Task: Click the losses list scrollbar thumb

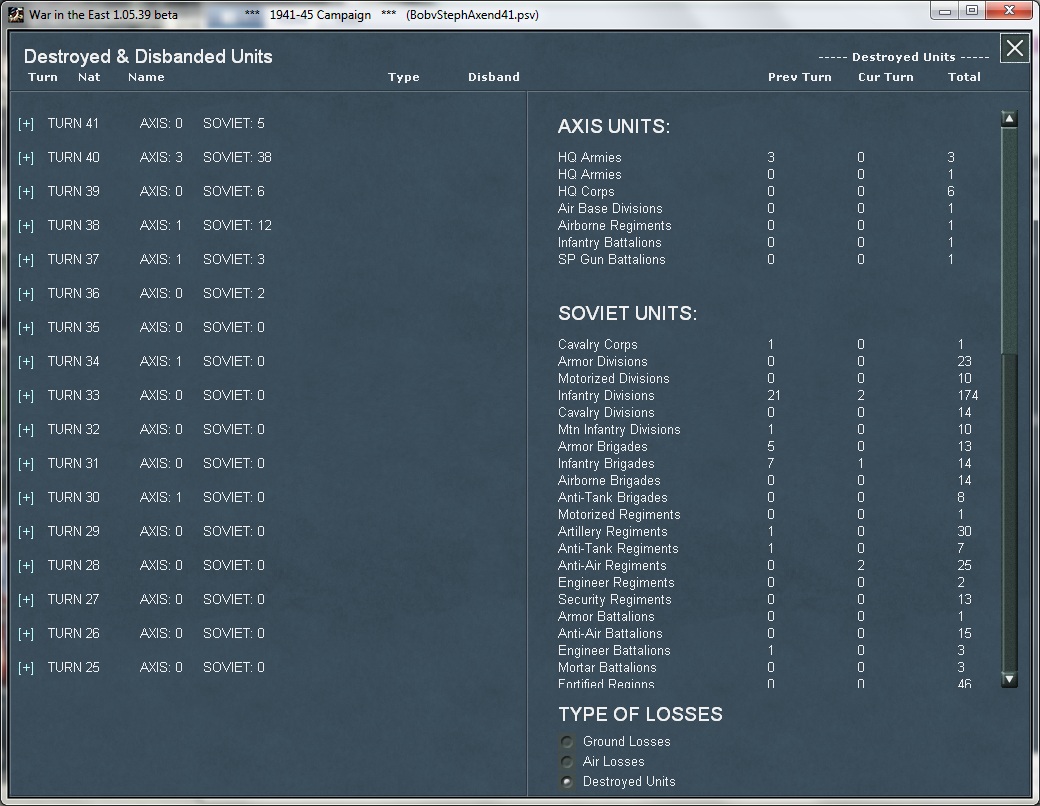Action: [x=1009, y=241]
